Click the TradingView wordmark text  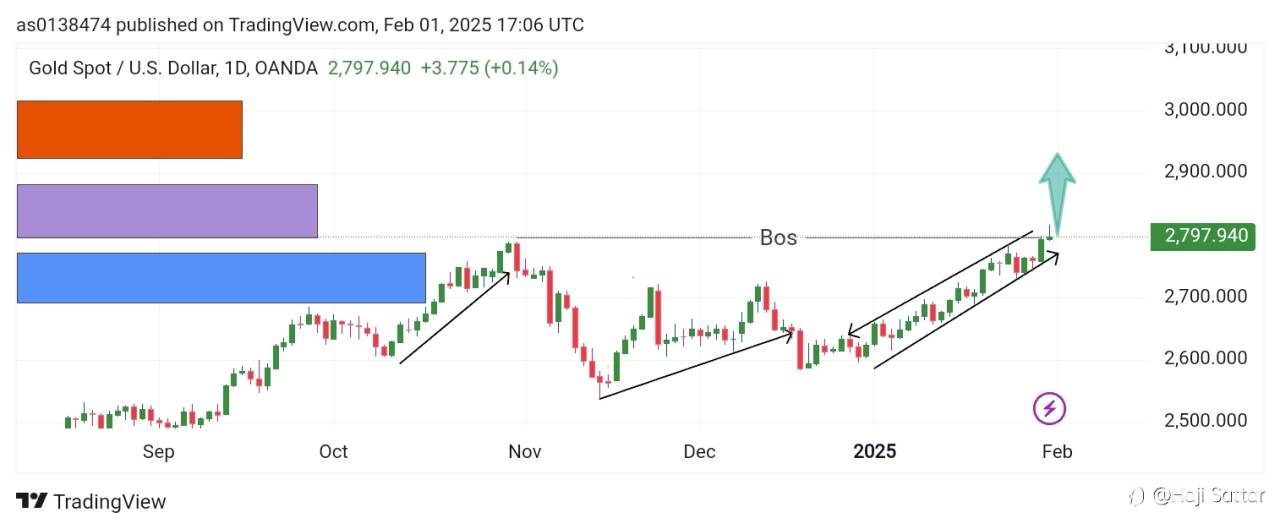tap(110, 501)
